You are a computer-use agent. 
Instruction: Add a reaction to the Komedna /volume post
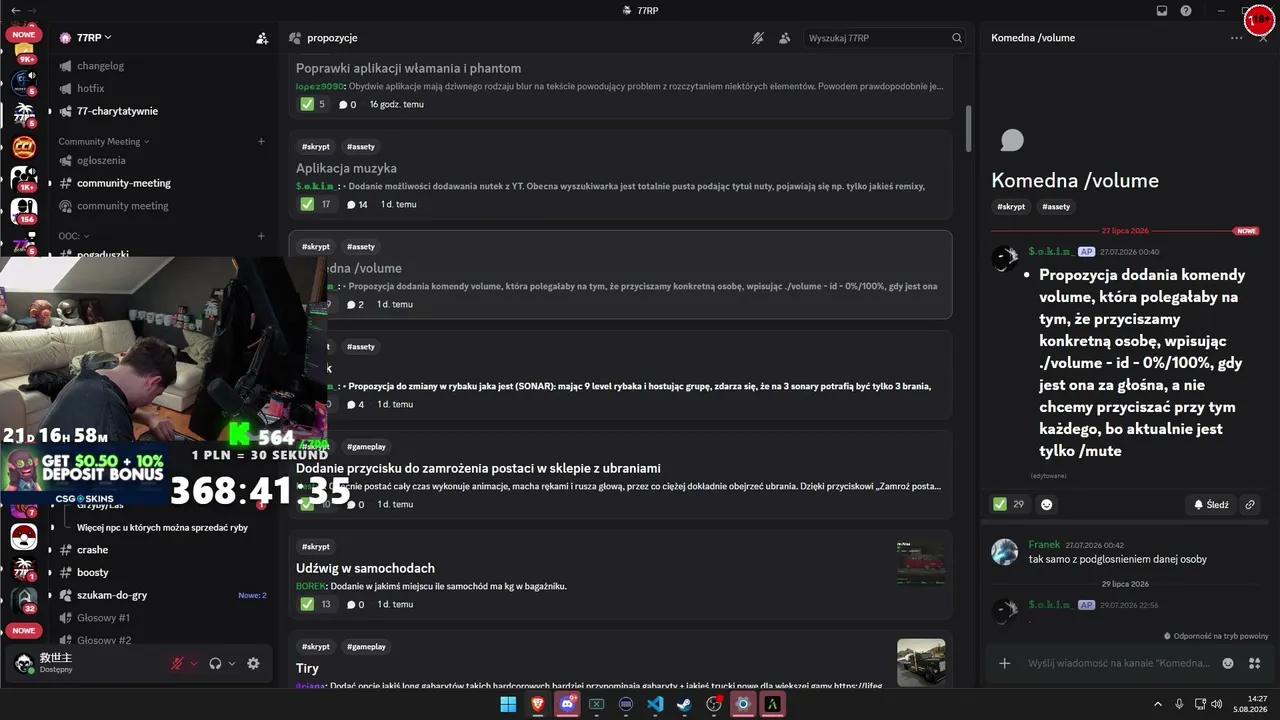pyautogui.click(x=1047, y=504)
